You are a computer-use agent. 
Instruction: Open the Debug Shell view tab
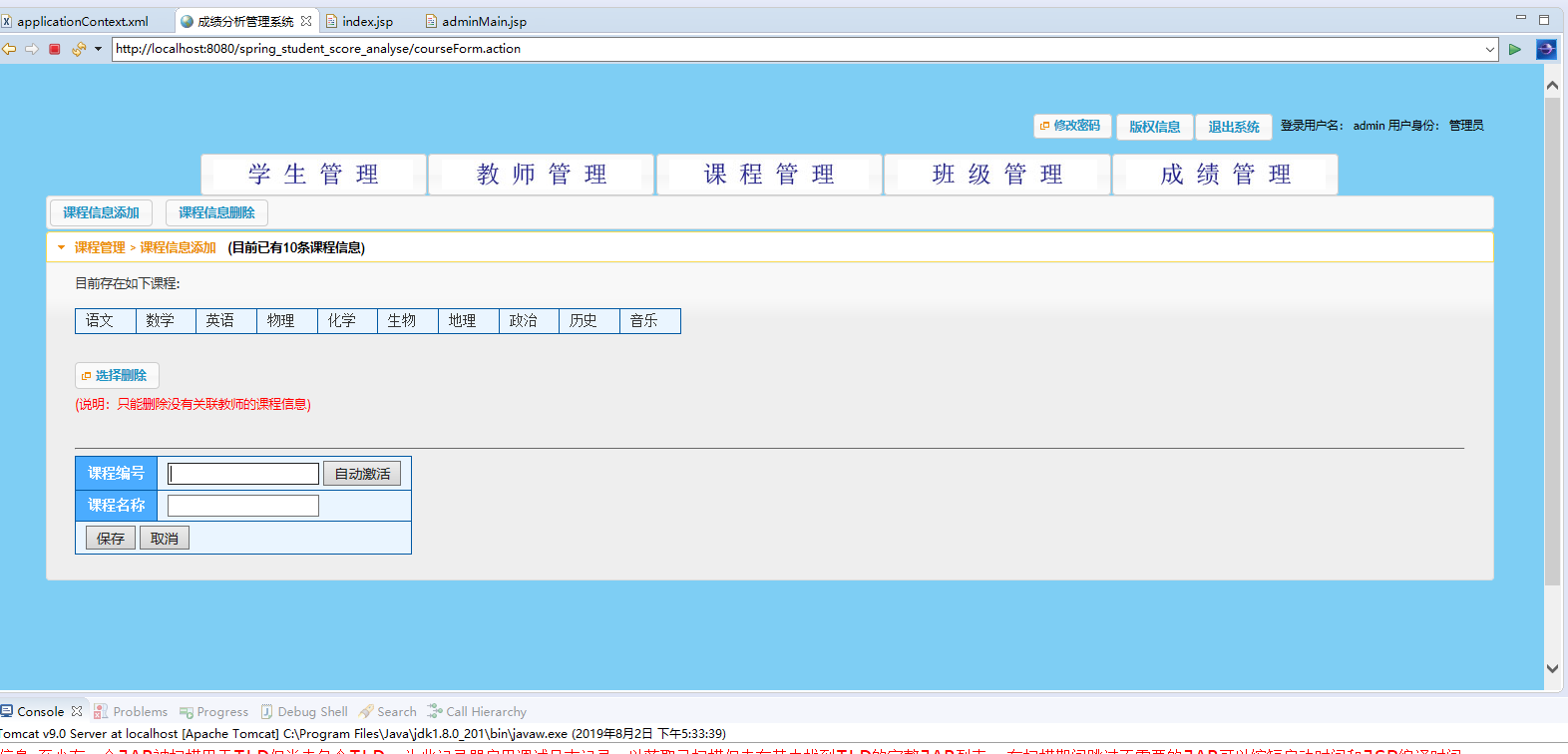coord(304,712)
